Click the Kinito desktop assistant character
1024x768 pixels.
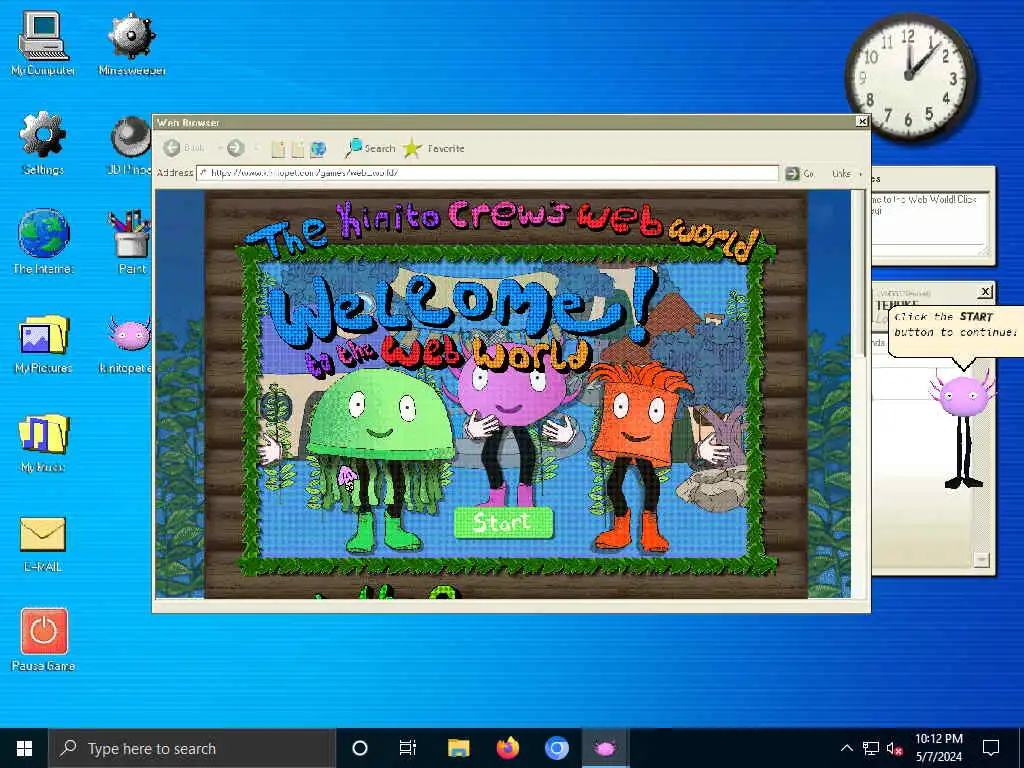pos(962,428)
